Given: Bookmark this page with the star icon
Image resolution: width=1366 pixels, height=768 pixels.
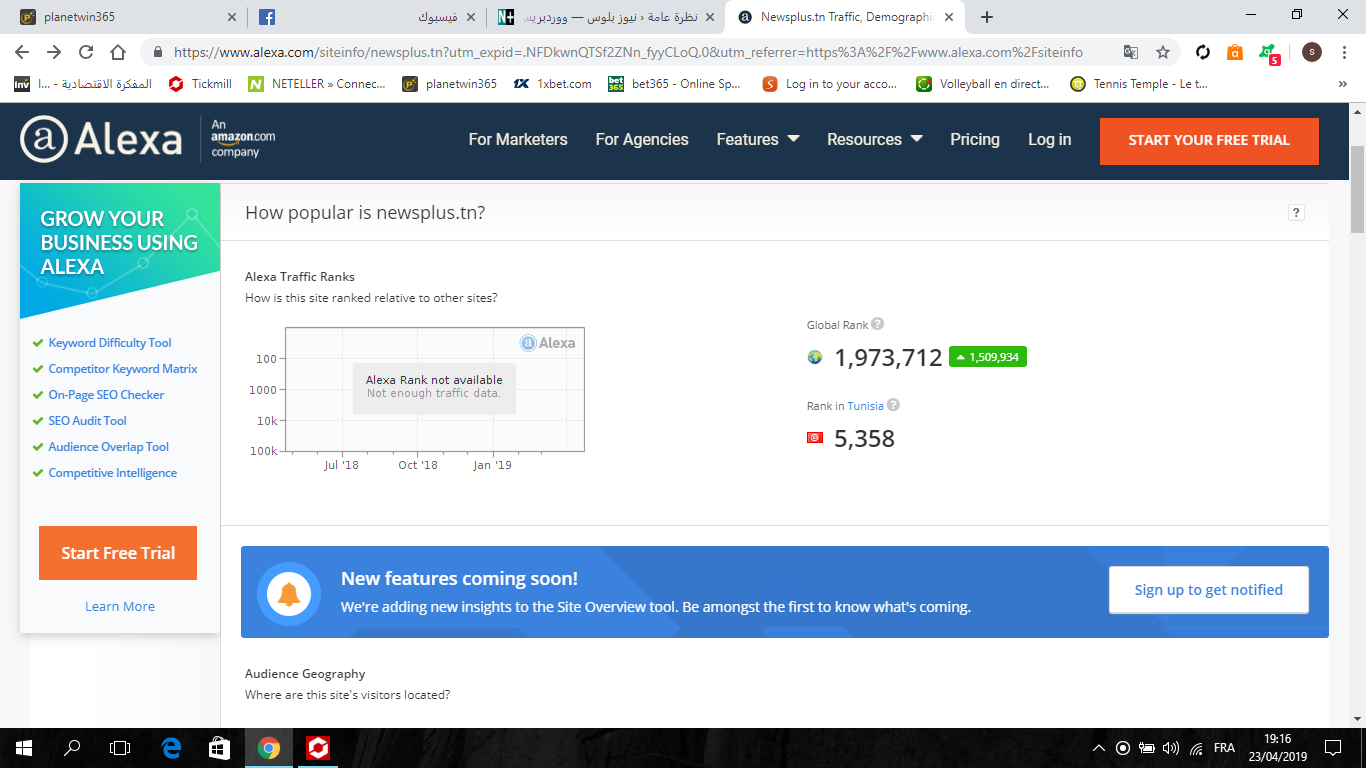Looking at the screenshot, I should pos(1163,52).
